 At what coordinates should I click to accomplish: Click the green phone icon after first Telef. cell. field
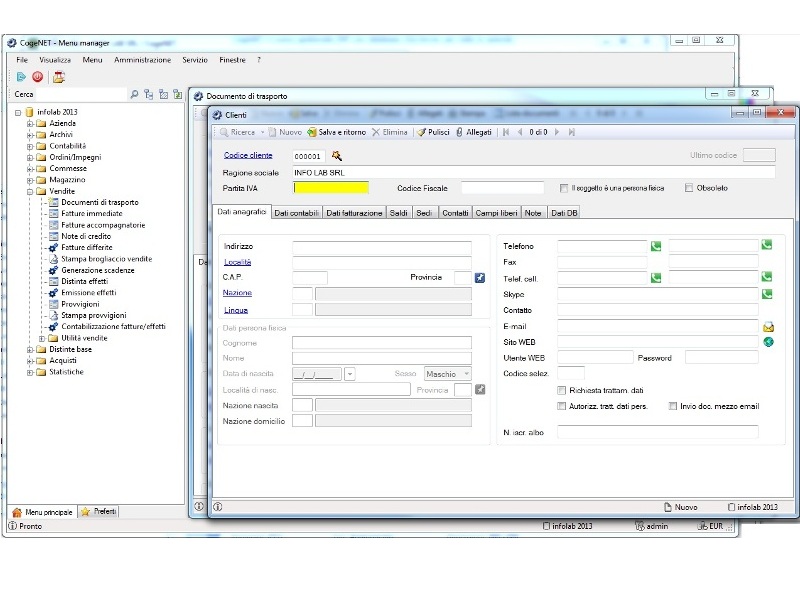pyautogui.click(x=656, y=278)
